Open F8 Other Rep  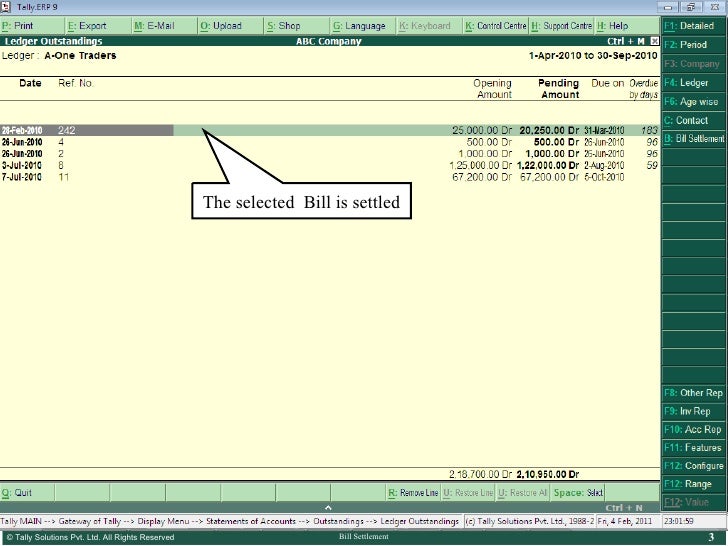coord(694,393)
